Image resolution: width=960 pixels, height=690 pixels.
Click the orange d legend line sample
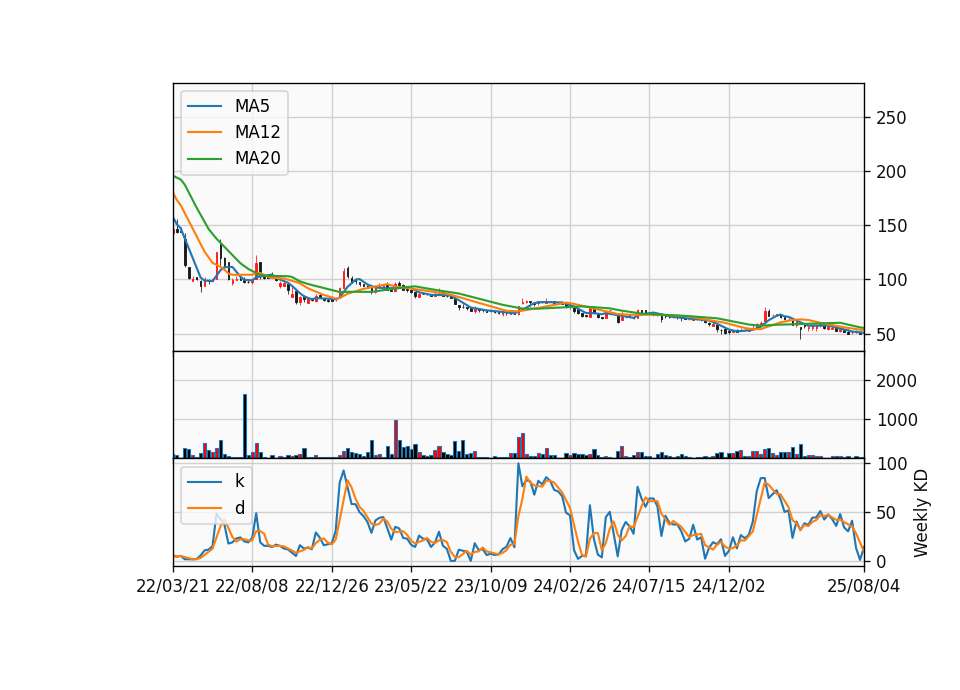pos(204,508)
